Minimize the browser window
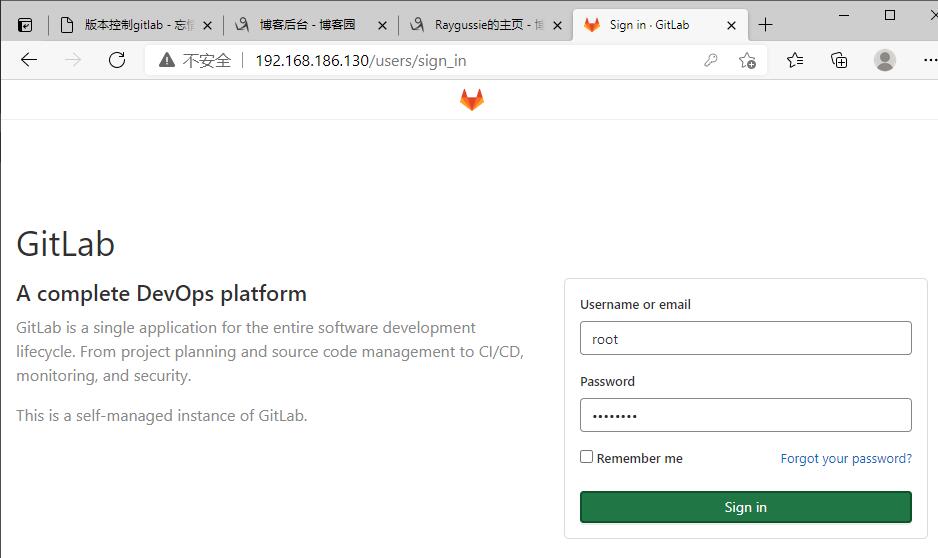Image resolution: width=938 pixels, height=558 pixels. pos(844,15)
